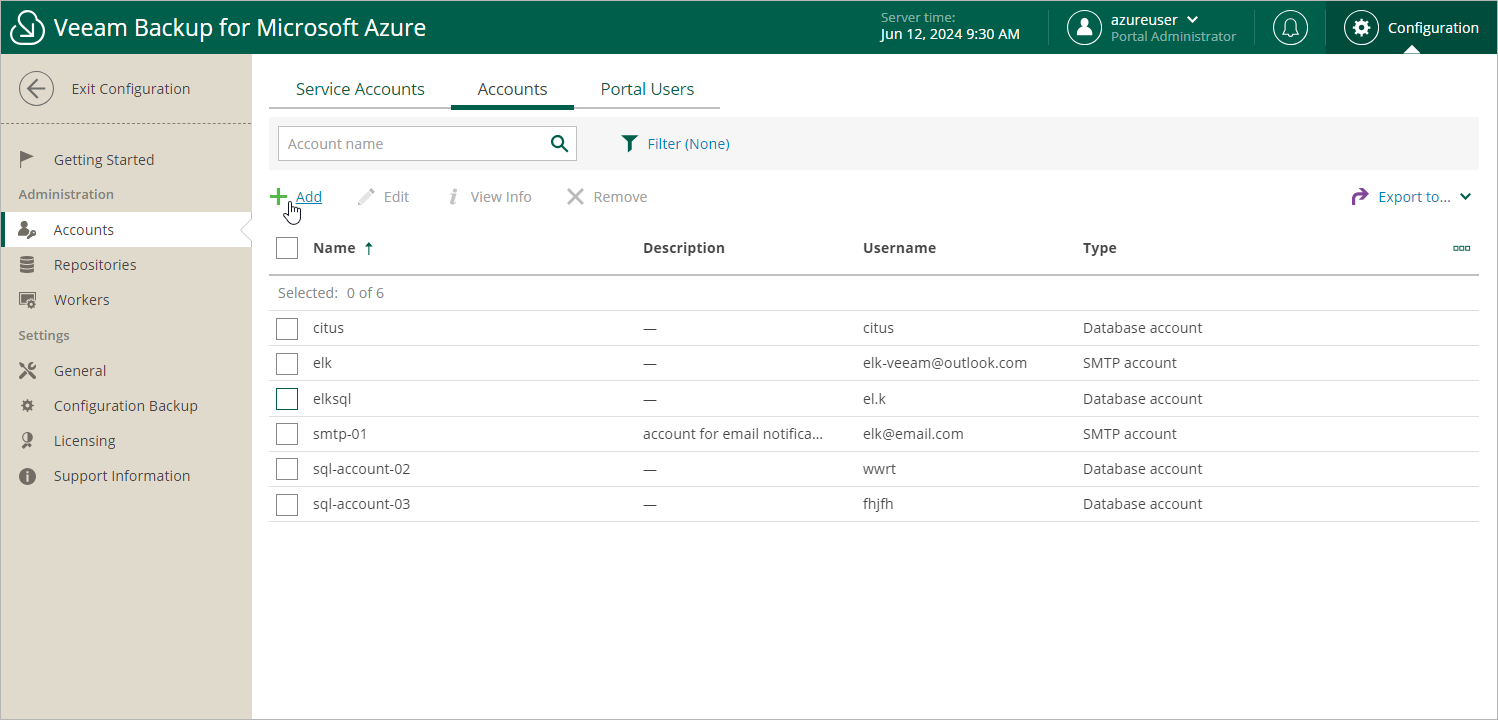Viewport: 1498px width, 720px height.
Task: Click the Workers monitor icon
Action: coord(28,300)
